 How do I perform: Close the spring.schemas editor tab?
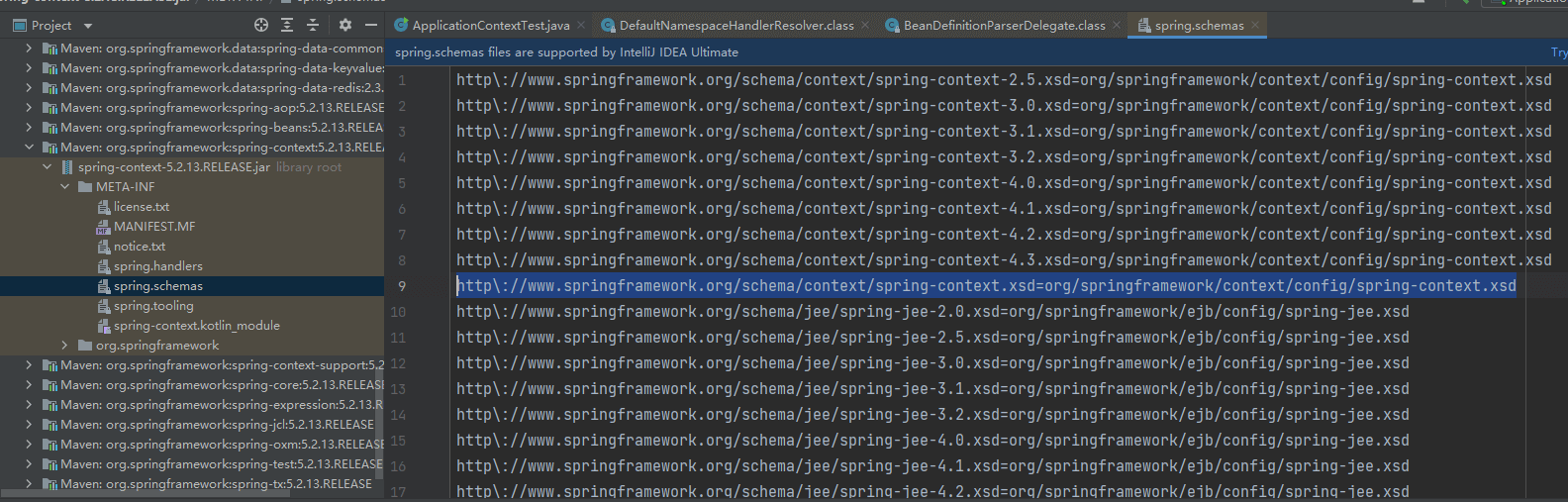[x=1255, y=25]
